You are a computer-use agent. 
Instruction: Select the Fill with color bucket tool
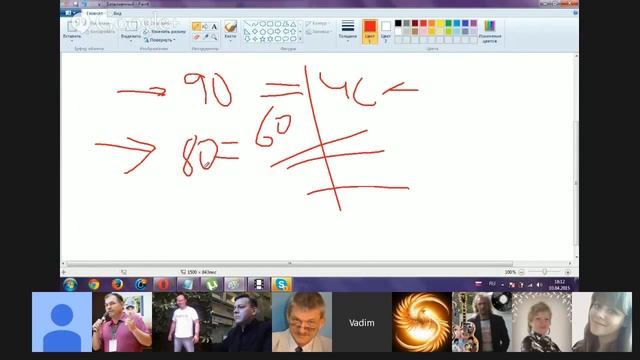[205, 27]
